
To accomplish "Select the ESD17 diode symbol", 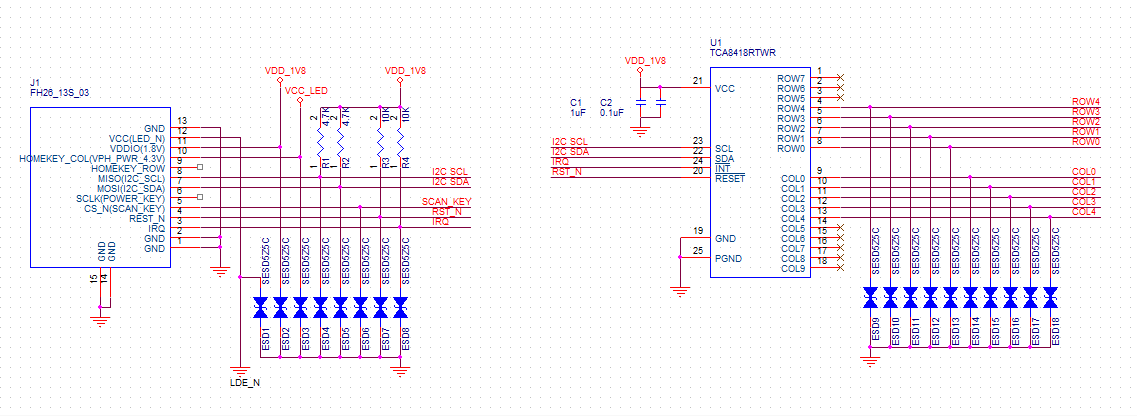I will (x=1031, y=296).
